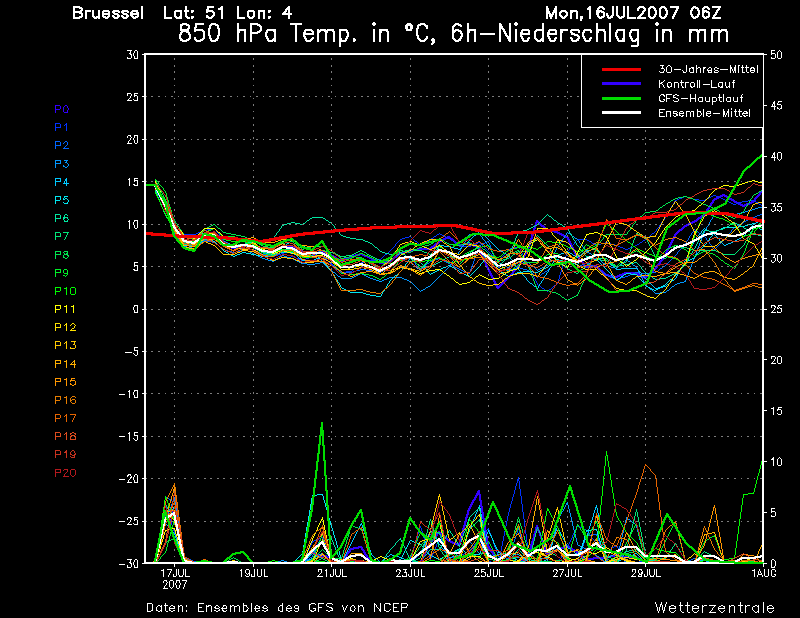Select the P11 legend entry
The width and height of the screenshot is (800, 618).
65,309
